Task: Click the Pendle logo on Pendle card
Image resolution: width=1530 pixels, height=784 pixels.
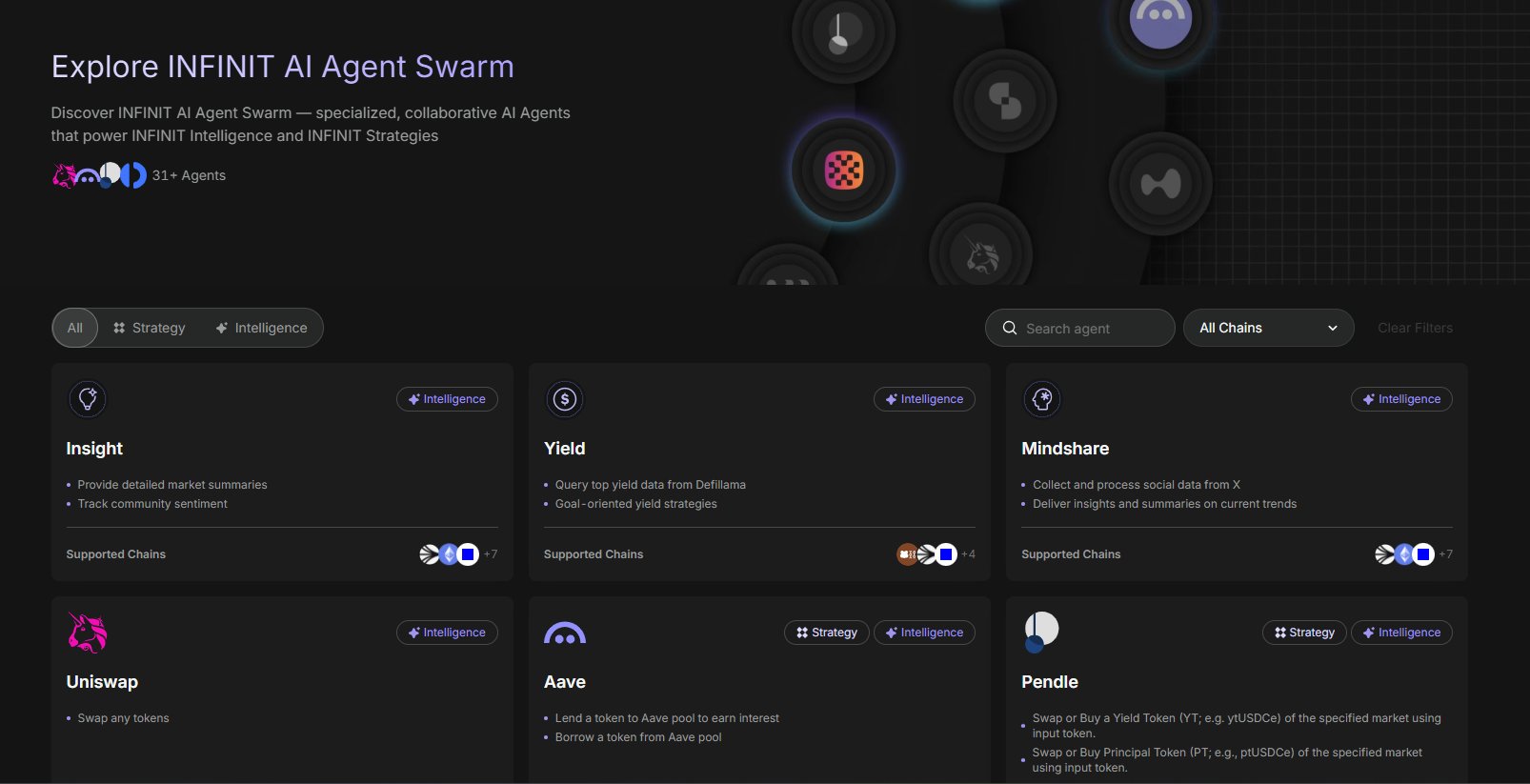Action: 1041,633
